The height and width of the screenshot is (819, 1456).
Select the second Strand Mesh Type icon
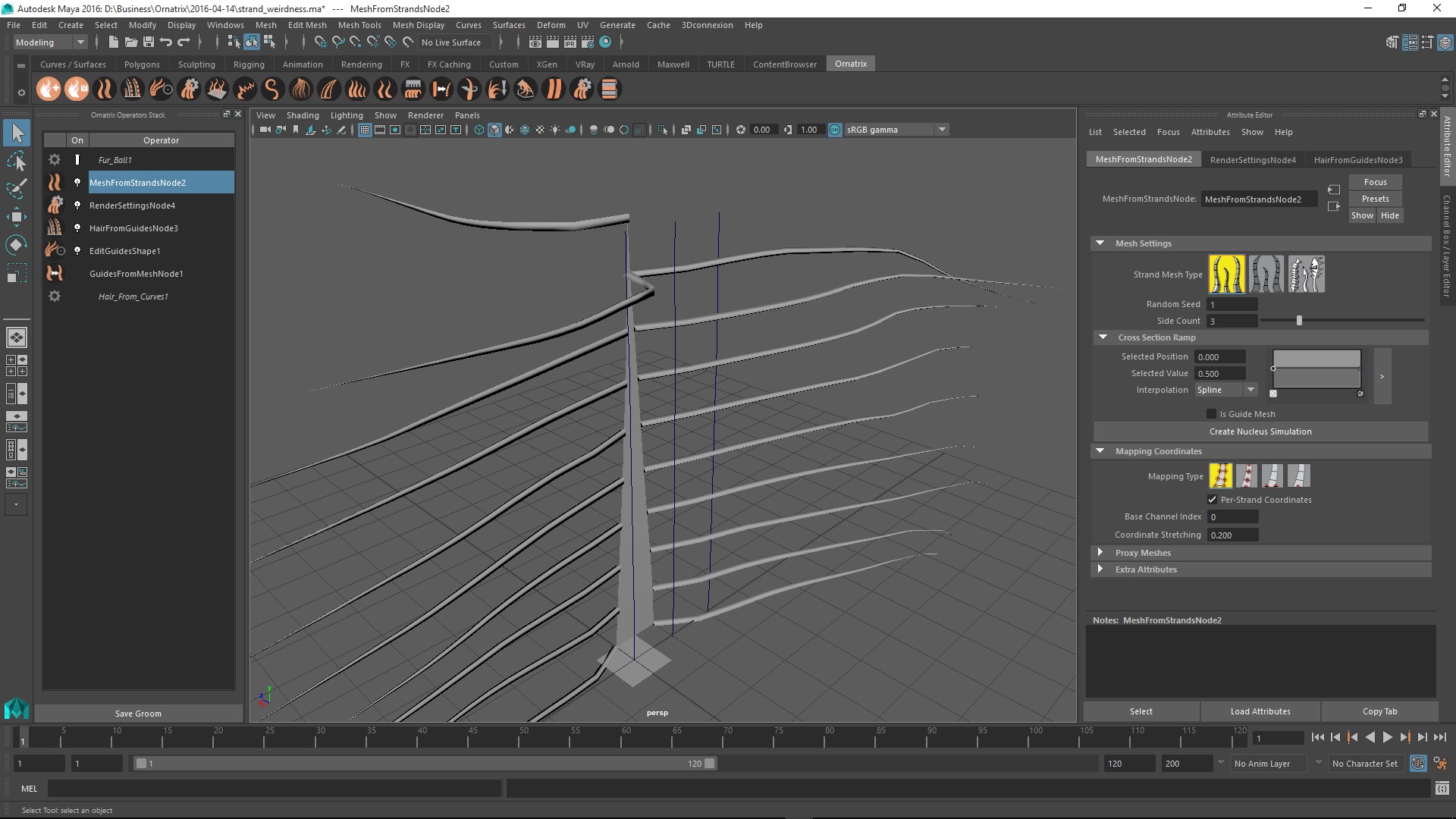(x=1266, y=274)
